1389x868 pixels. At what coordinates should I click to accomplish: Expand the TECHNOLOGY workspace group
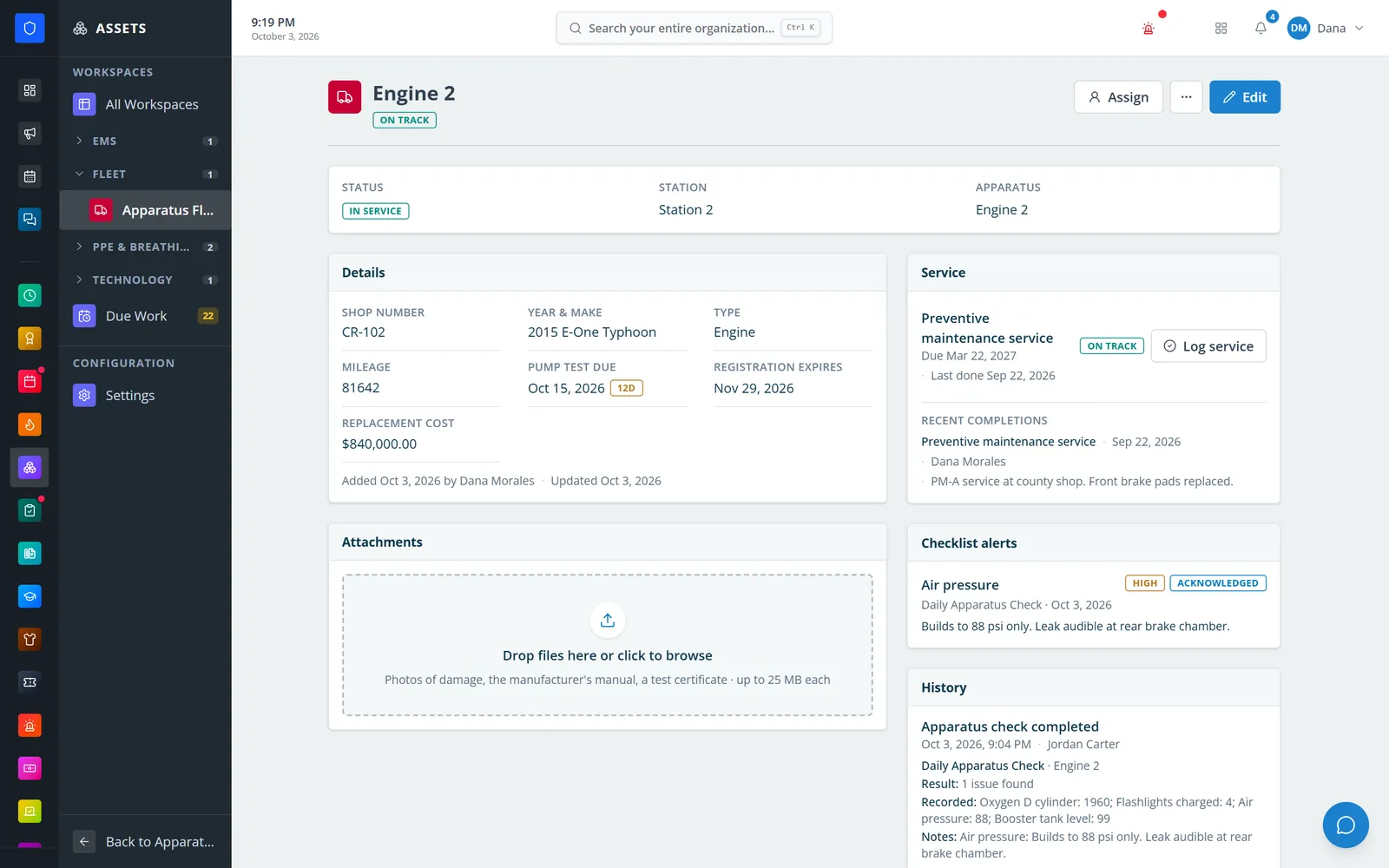pyautogui.click(x=145, y=279)
